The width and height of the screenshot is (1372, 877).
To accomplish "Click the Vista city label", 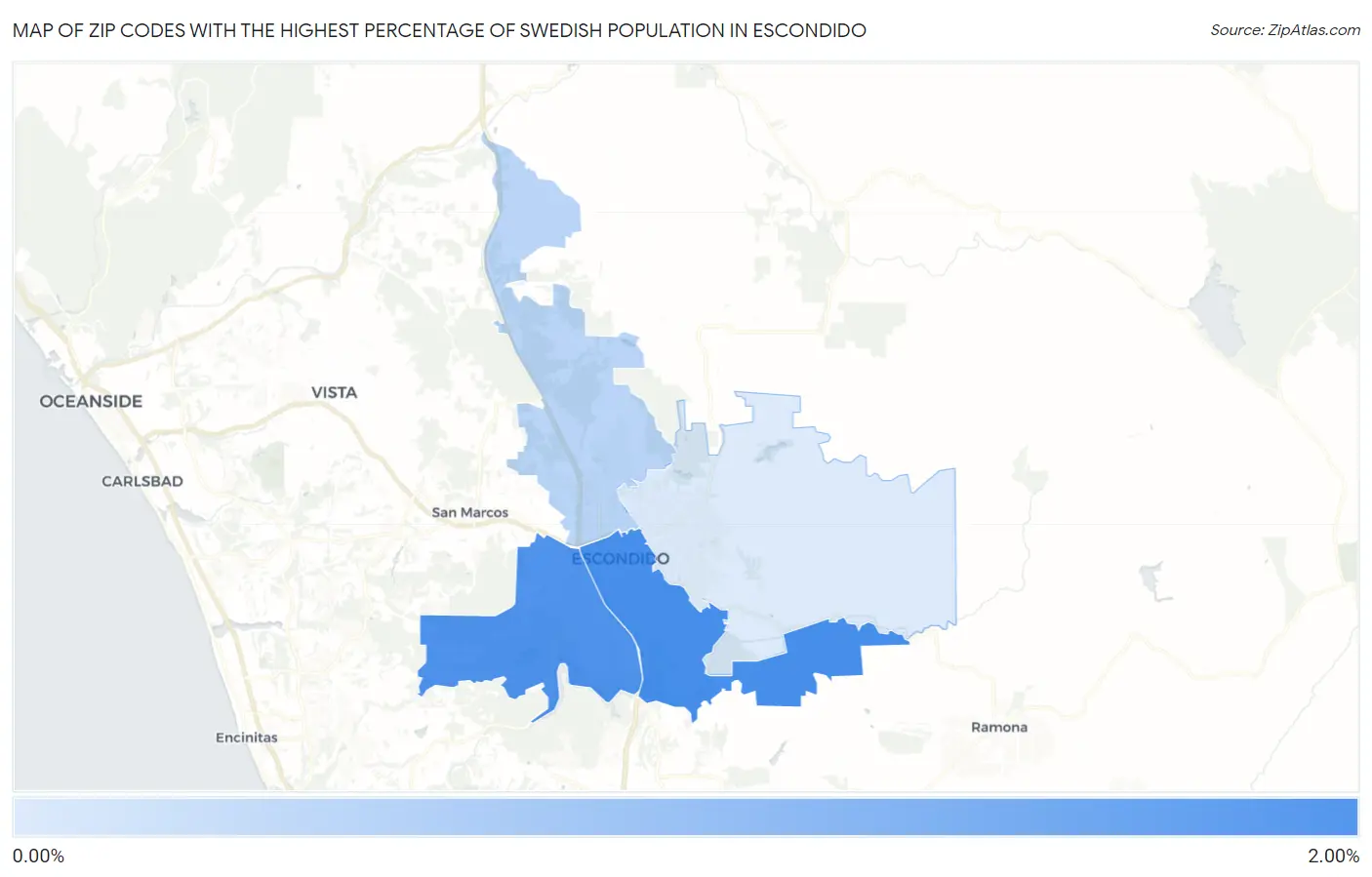I will (334, 392).
